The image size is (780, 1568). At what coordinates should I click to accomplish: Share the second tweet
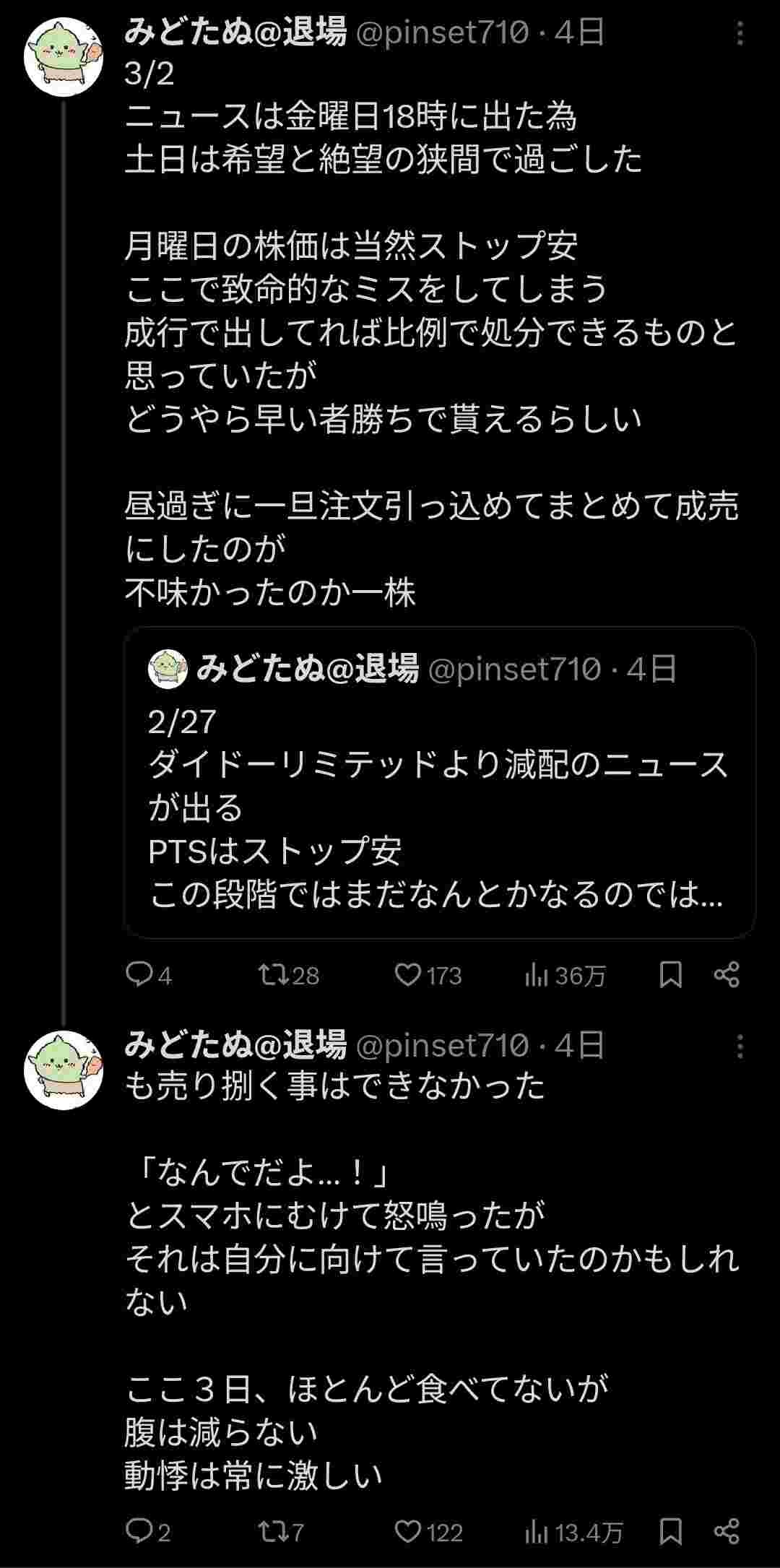coord(727,1530)
